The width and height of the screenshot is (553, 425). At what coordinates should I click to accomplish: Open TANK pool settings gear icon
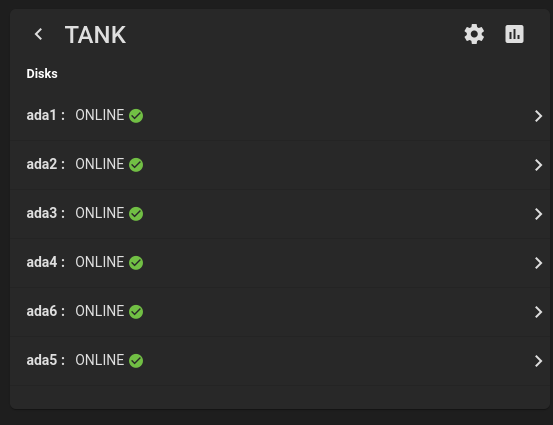tap(474, 34)
